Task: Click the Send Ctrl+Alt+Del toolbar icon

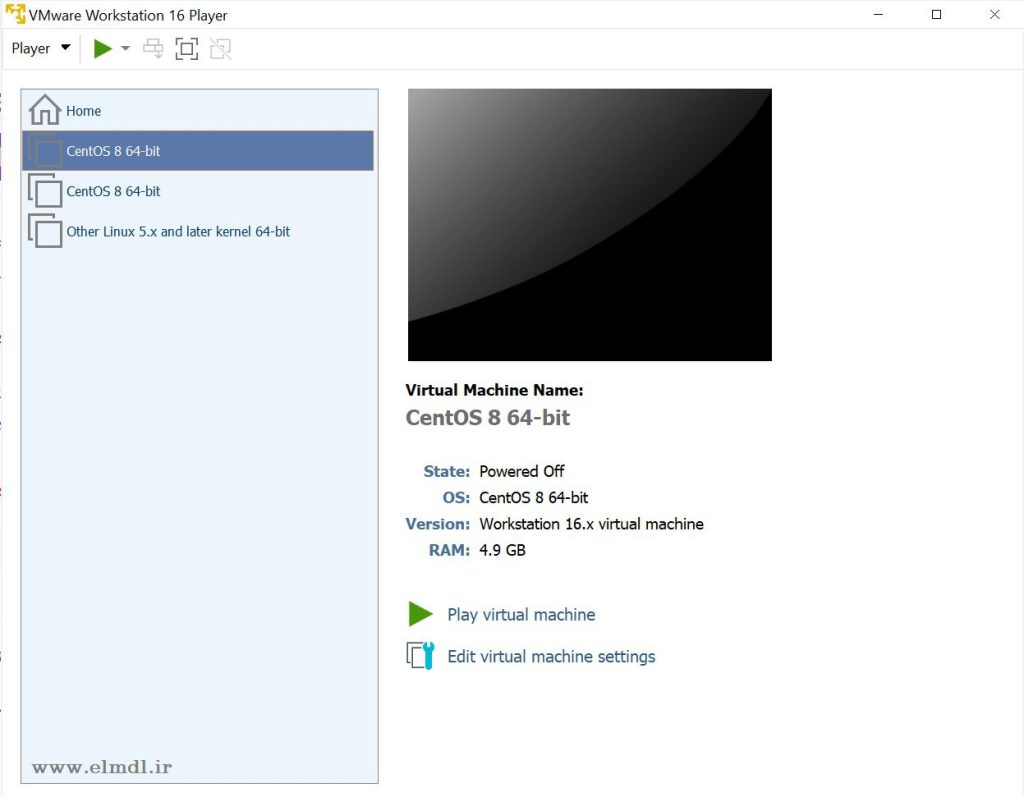Action: (x=153, y=48)
